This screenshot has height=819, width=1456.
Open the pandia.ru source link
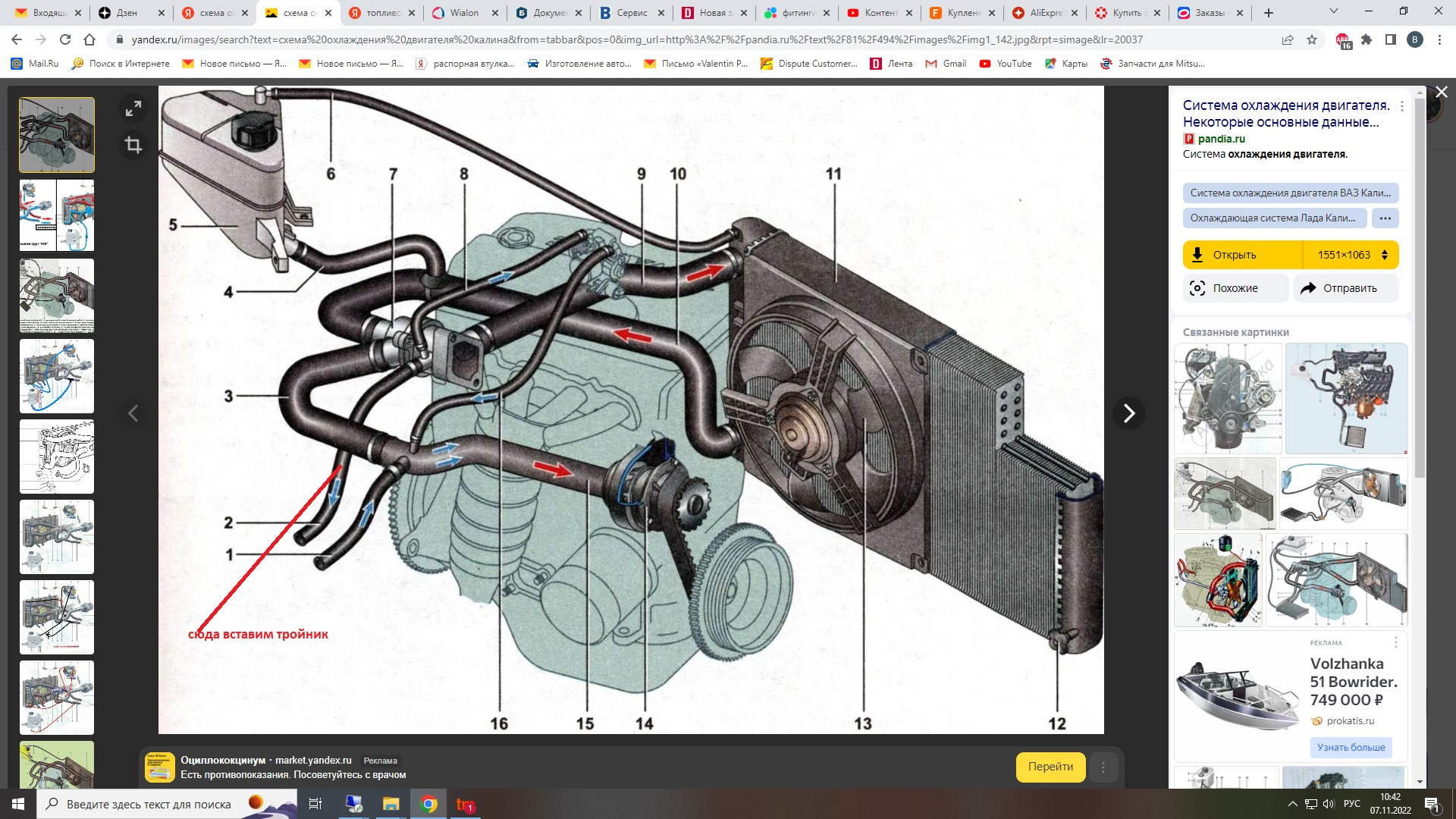click(x=1221, y=139)
